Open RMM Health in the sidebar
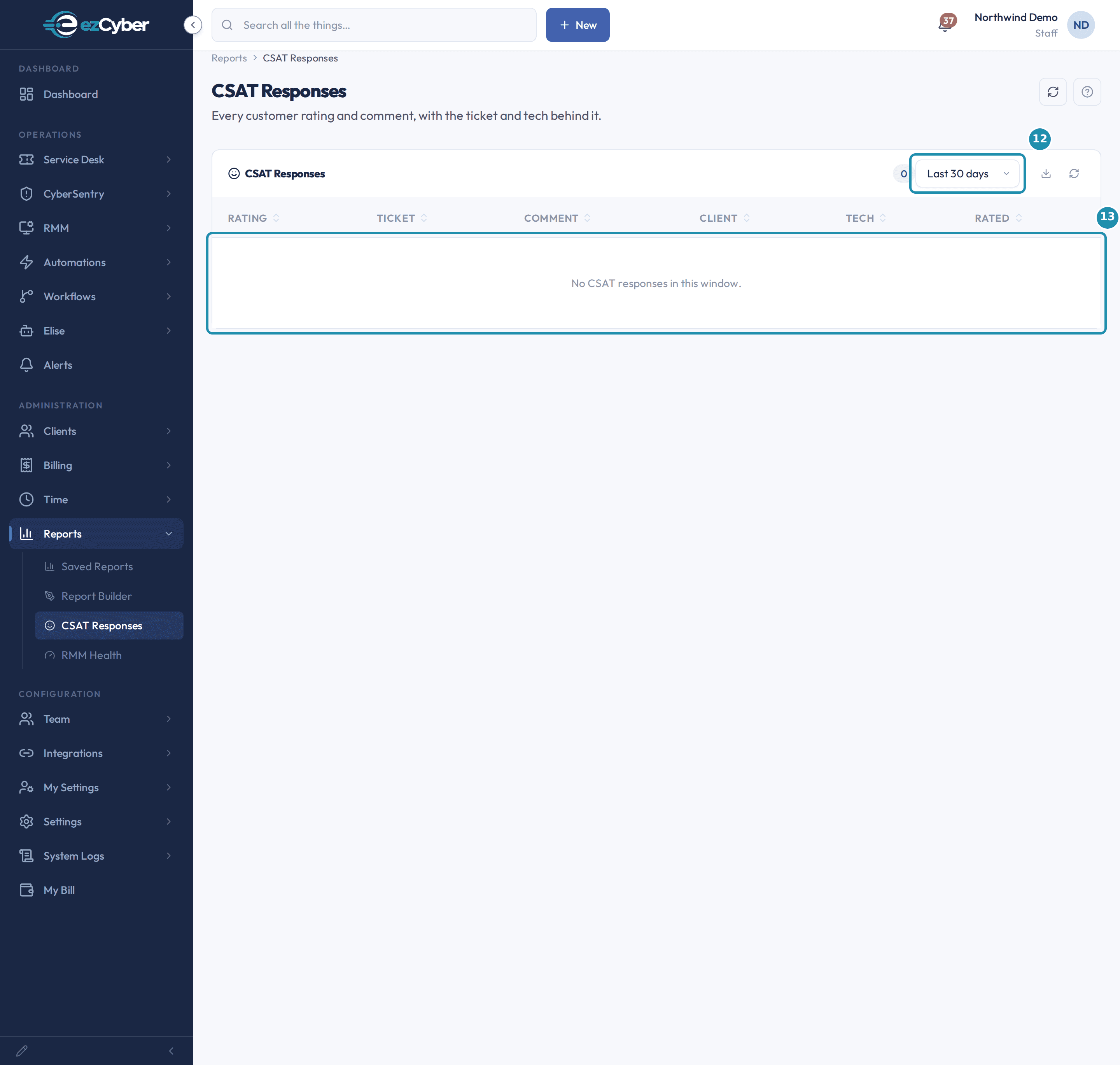Screen dimensions: 1120x1065 [109, 655]
